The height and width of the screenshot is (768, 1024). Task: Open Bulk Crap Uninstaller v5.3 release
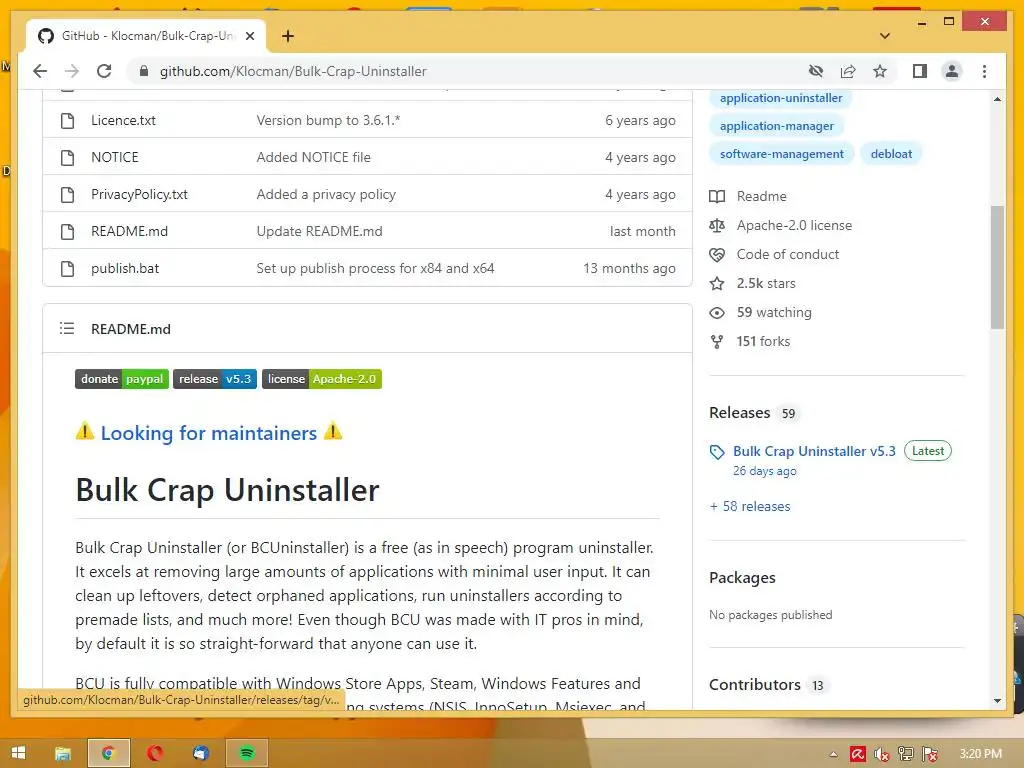click(x=814, y=451)
